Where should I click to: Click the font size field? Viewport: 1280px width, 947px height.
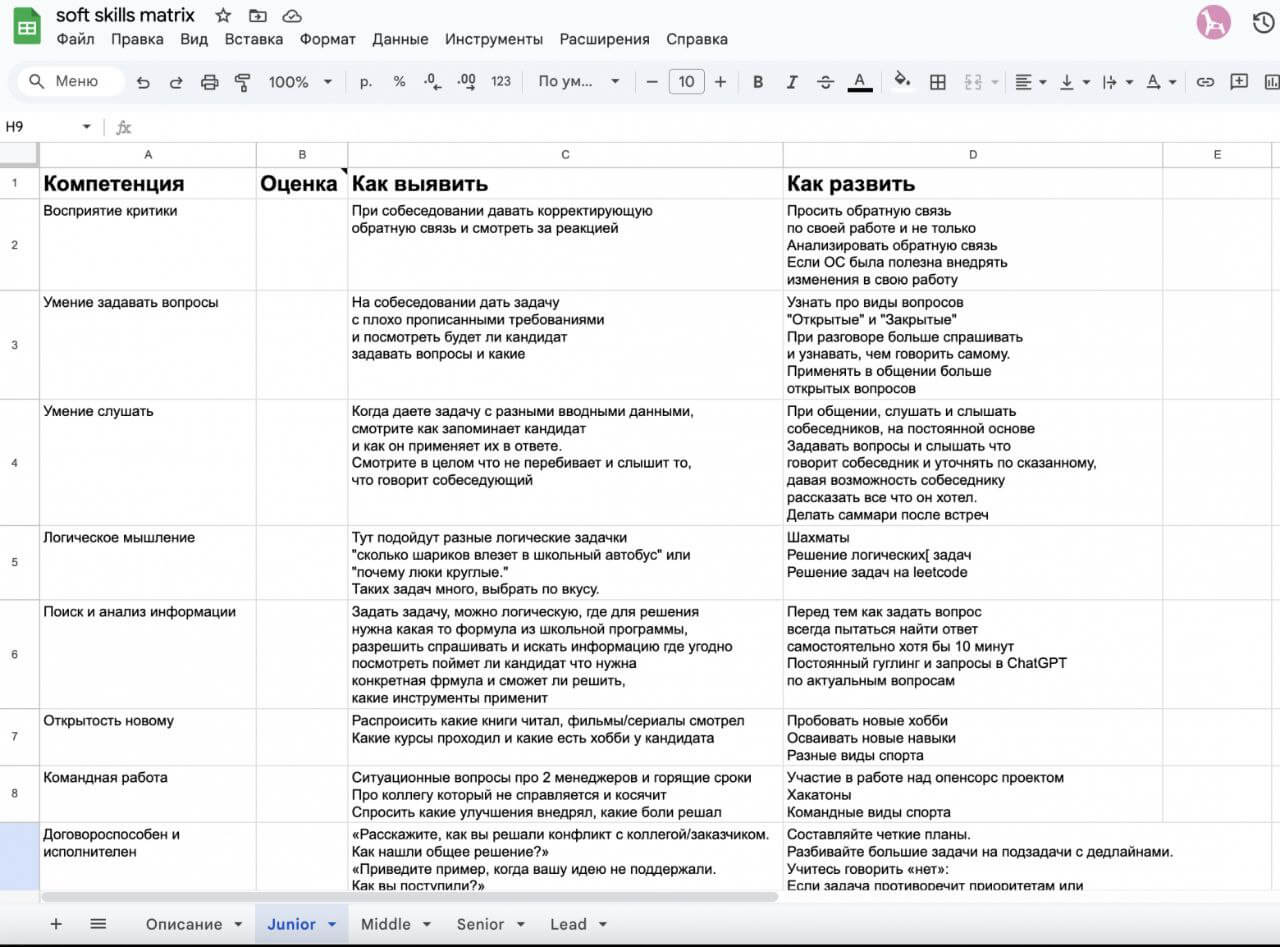click(x=686, y=82)
